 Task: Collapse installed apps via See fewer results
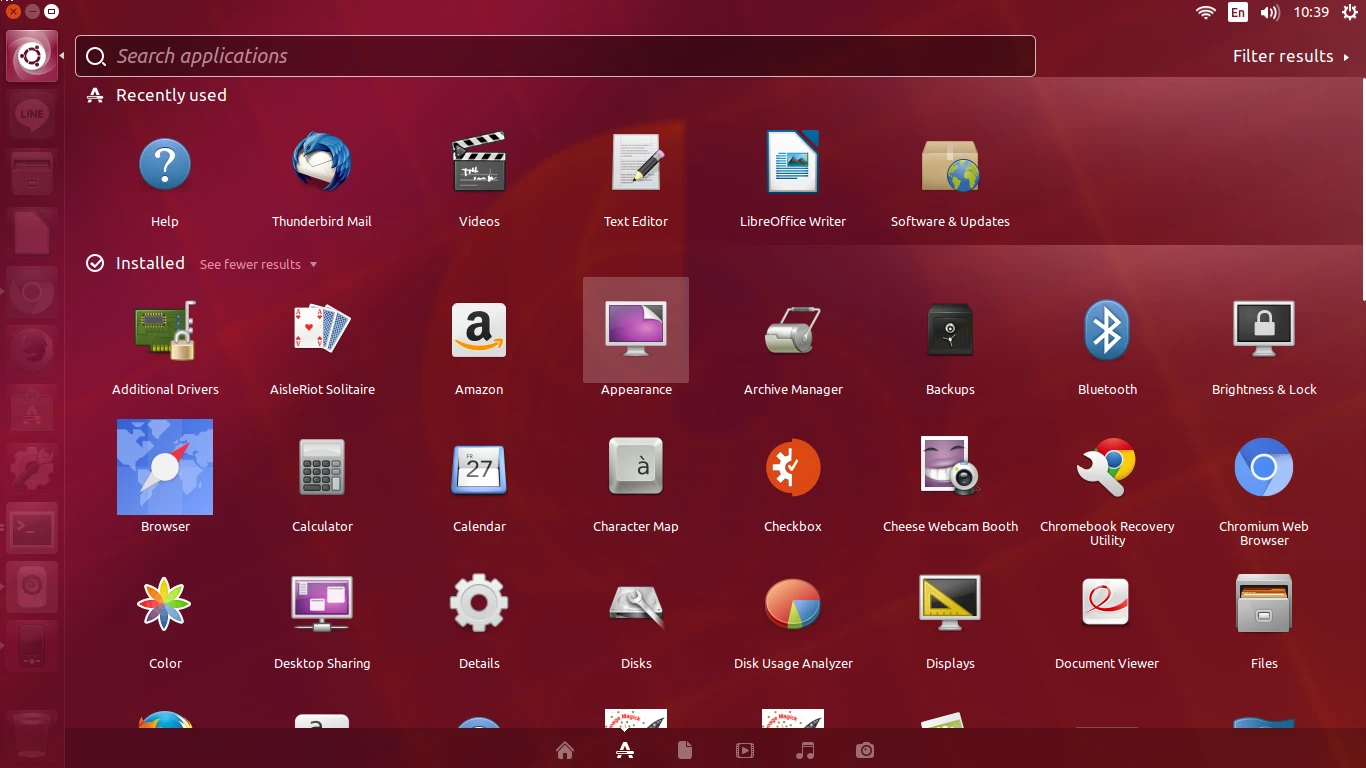258,264
